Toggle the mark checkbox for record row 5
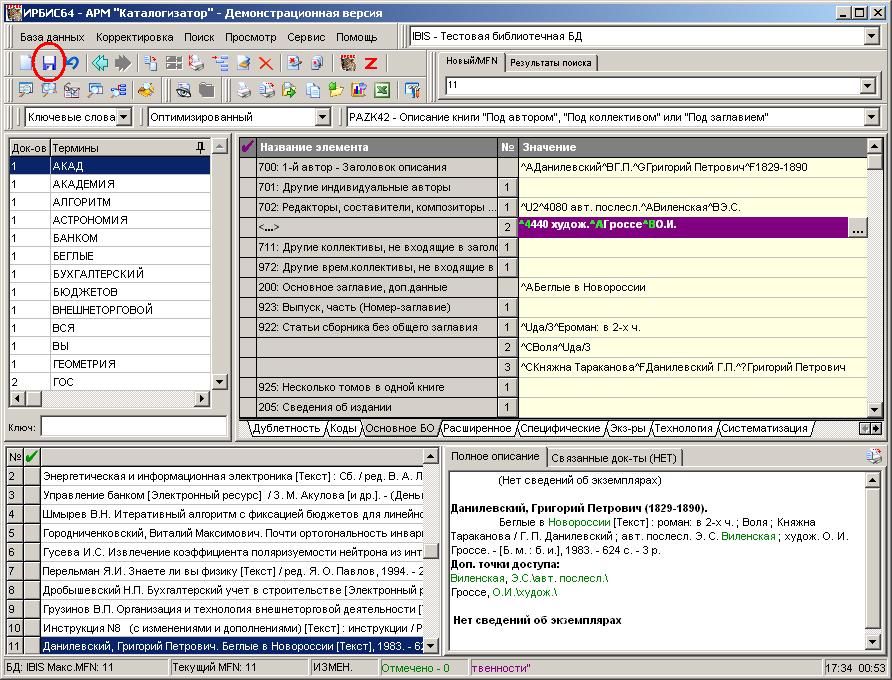 (31, 533)
